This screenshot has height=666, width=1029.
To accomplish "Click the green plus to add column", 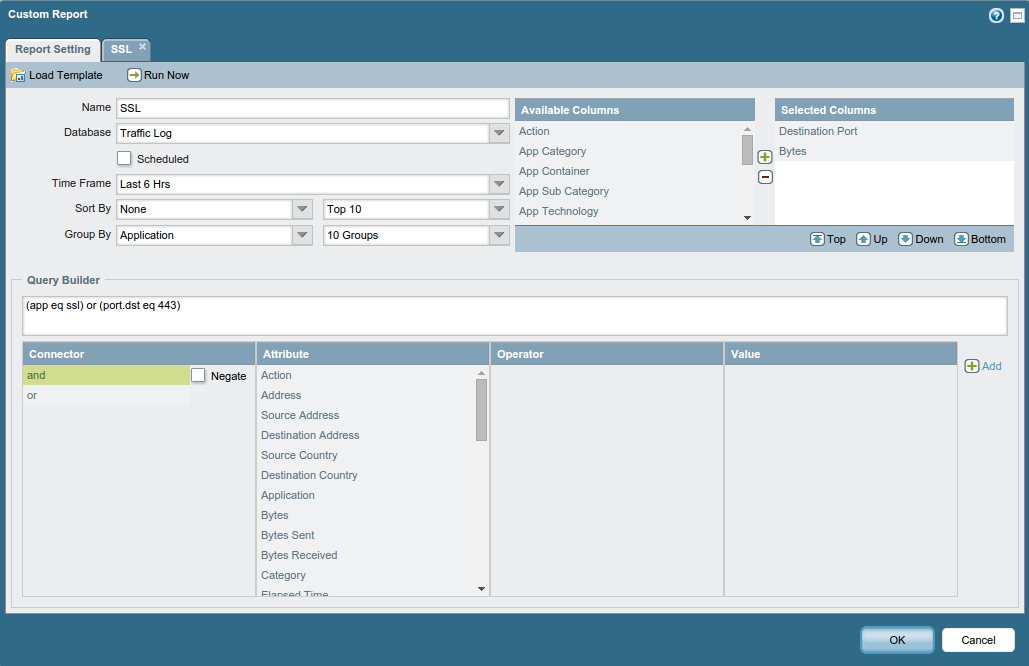I will coord(765,157).
